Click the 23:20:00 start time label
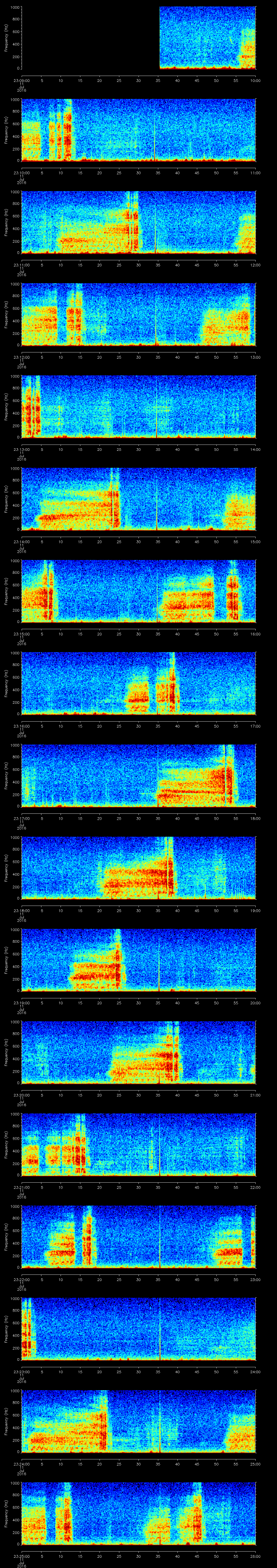 click(21, 1095)
